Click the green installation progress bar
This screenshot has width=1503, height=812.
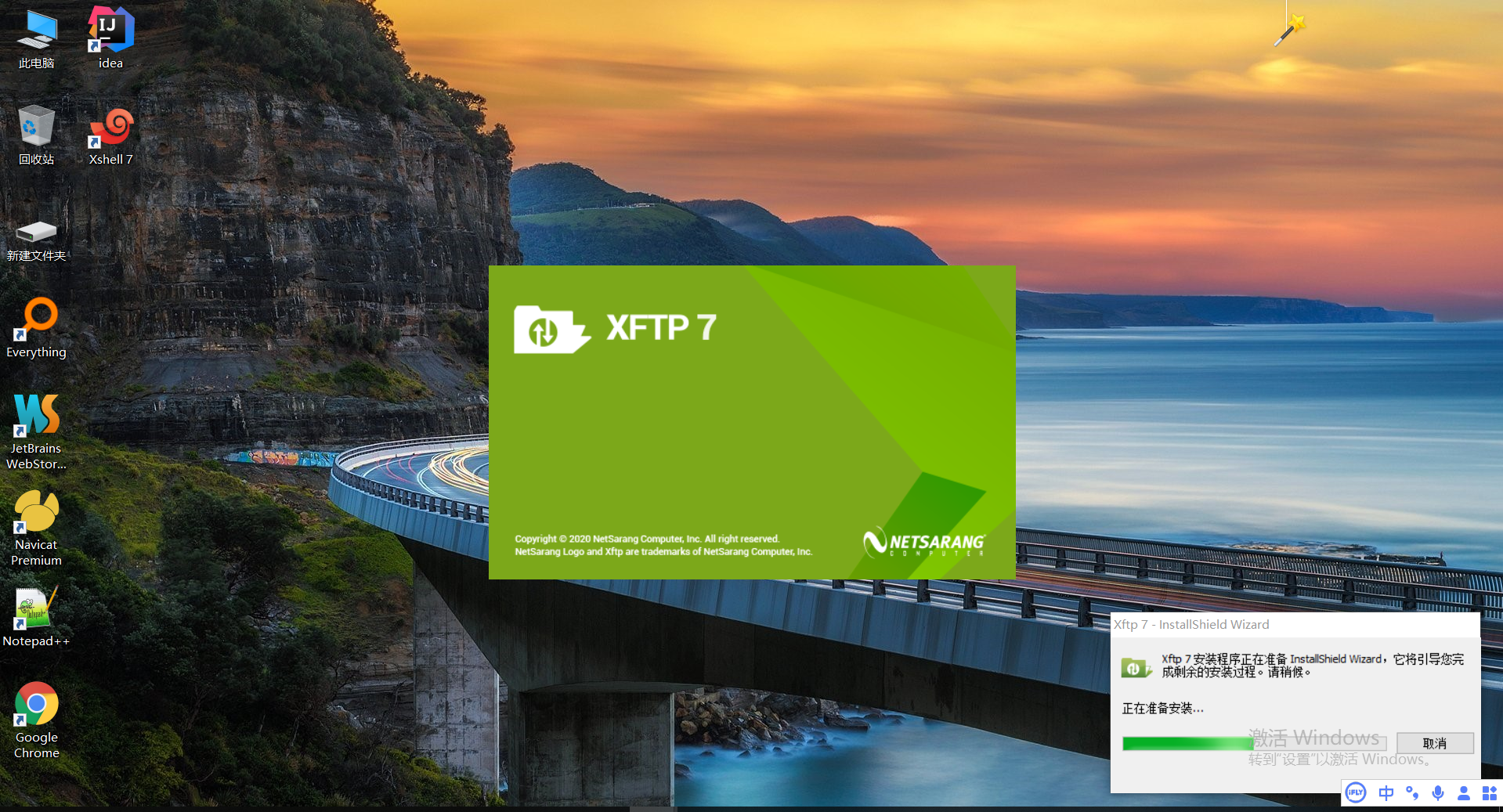[x=1254, y=743]
